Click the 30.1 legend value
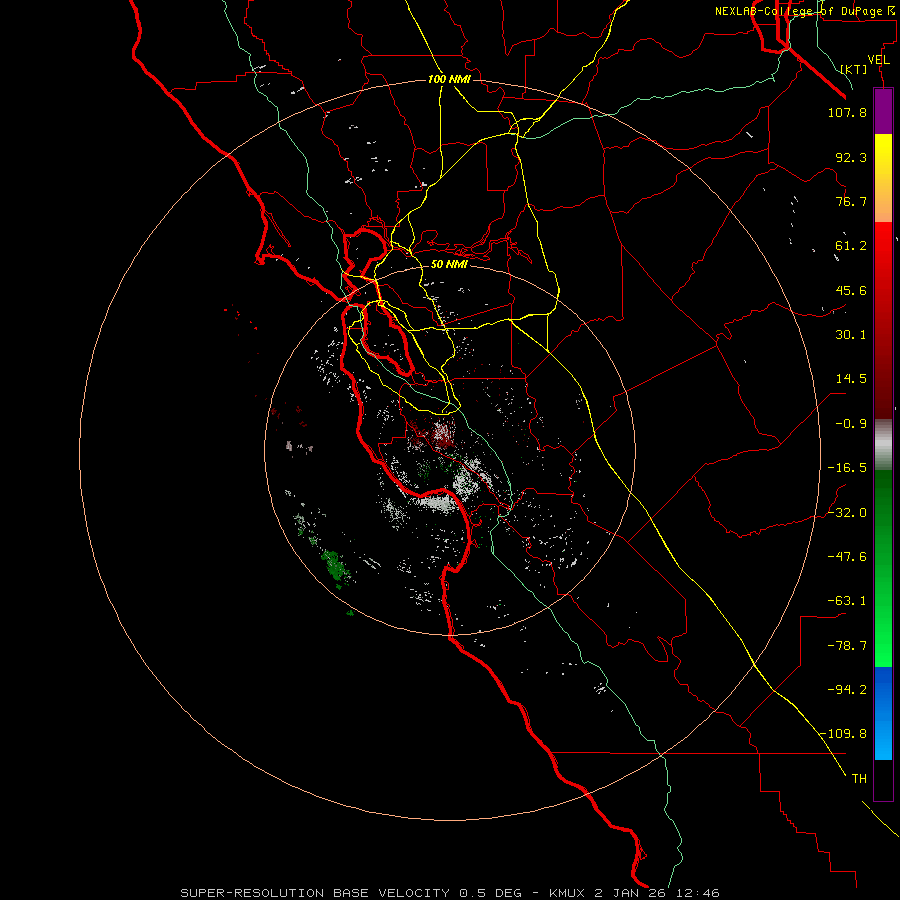The image size is (900, 900). 851,335
